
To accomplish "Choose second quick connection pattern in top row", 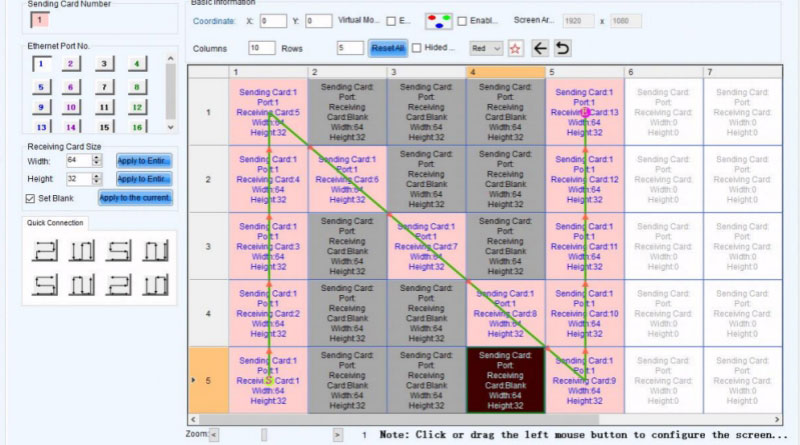I will coord(82,251).
